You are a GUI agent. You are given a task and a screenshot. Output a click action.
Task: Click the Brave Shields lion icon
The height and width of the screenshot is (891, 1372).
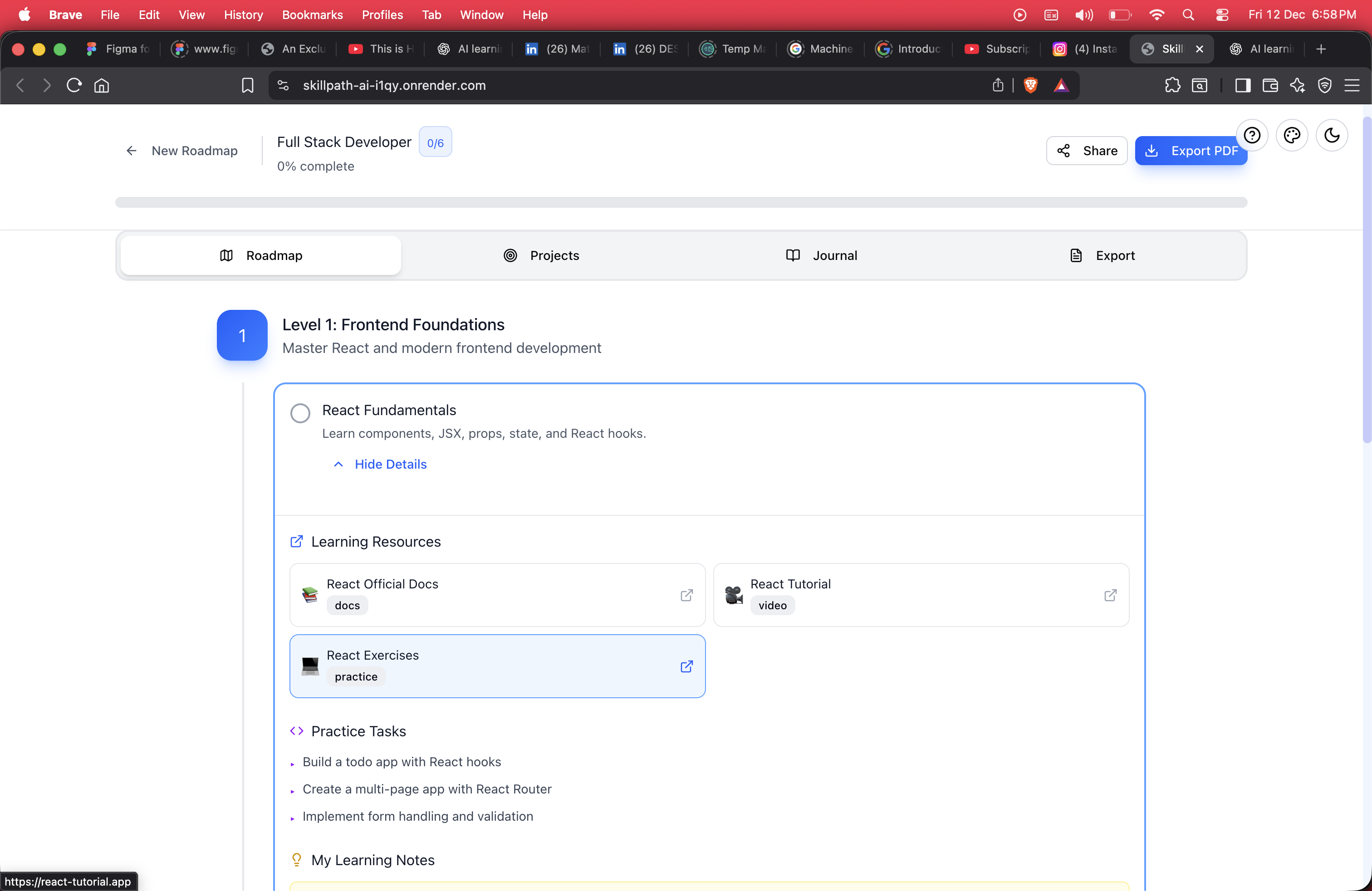pyautogui.click(x=1030, y=85)
